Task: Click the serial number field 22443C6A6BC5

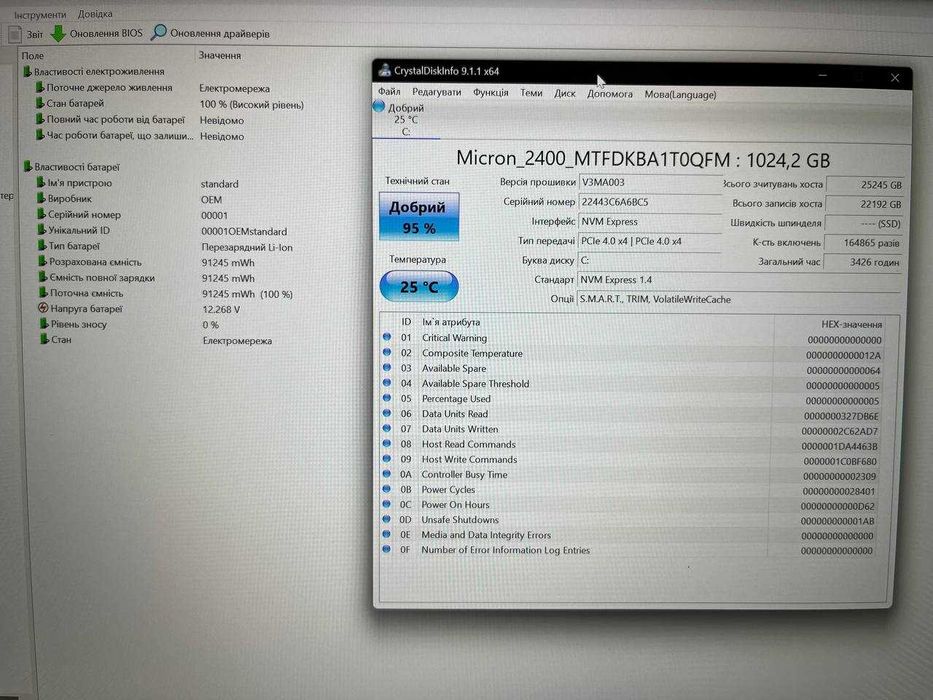Action: [649, 202]
